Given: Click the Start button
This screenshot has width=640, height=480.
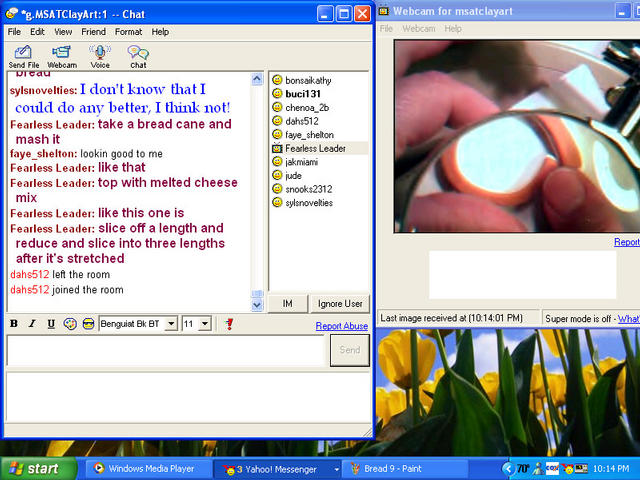Looking at the screenshot, I should pos(39,469).
